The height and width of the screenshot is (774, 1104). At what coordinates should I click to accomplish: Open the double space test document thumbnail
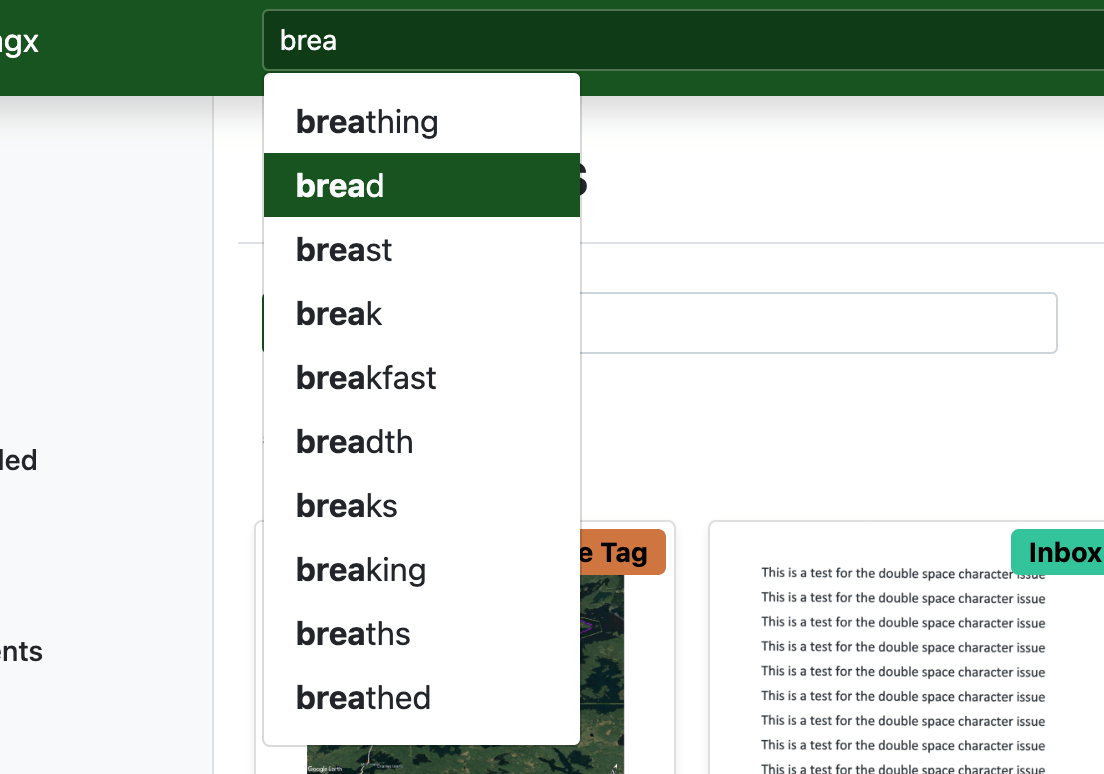902,670
